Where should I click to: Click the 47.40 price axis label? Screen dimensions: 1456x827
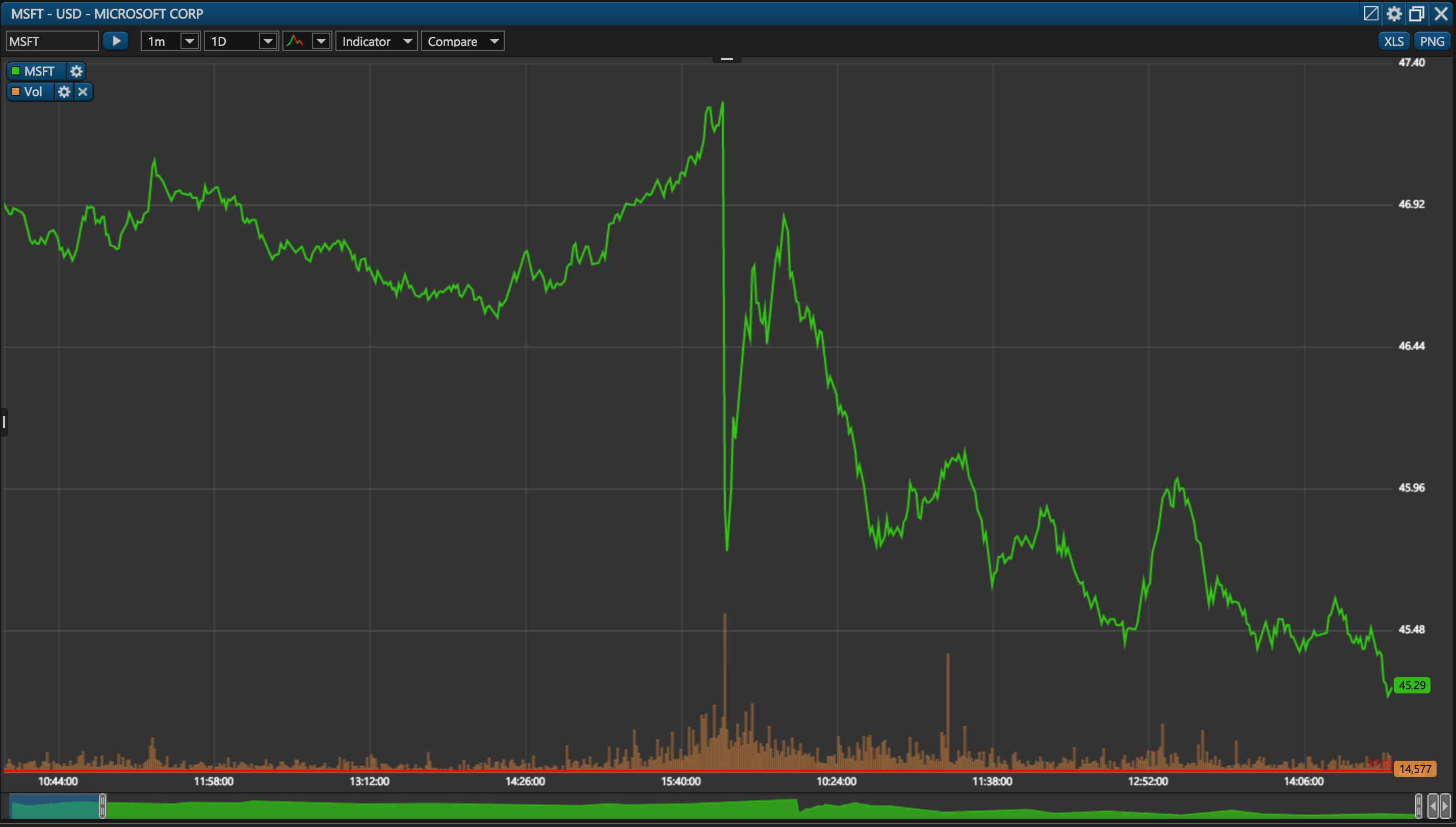coord(1411,63)
